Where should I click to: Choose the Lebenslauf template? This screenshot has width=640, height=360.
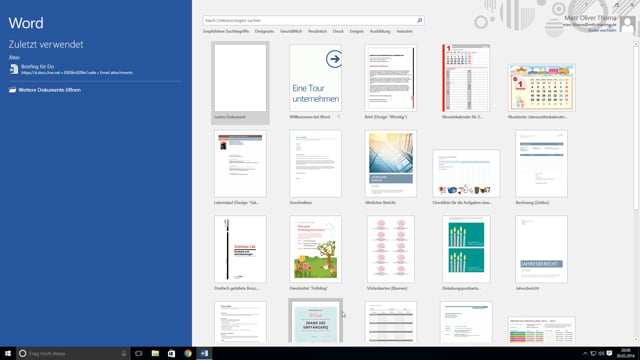[240, 164]
